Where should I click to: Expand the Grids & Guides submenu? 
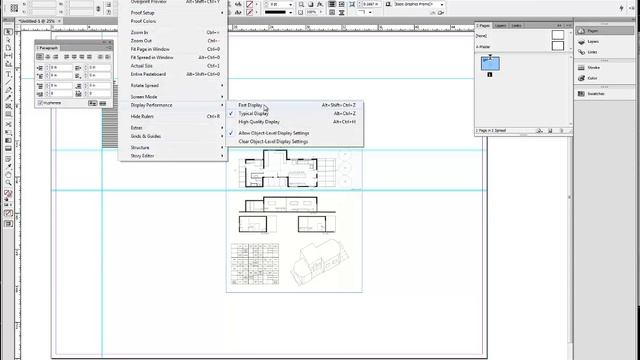point(173,136)
